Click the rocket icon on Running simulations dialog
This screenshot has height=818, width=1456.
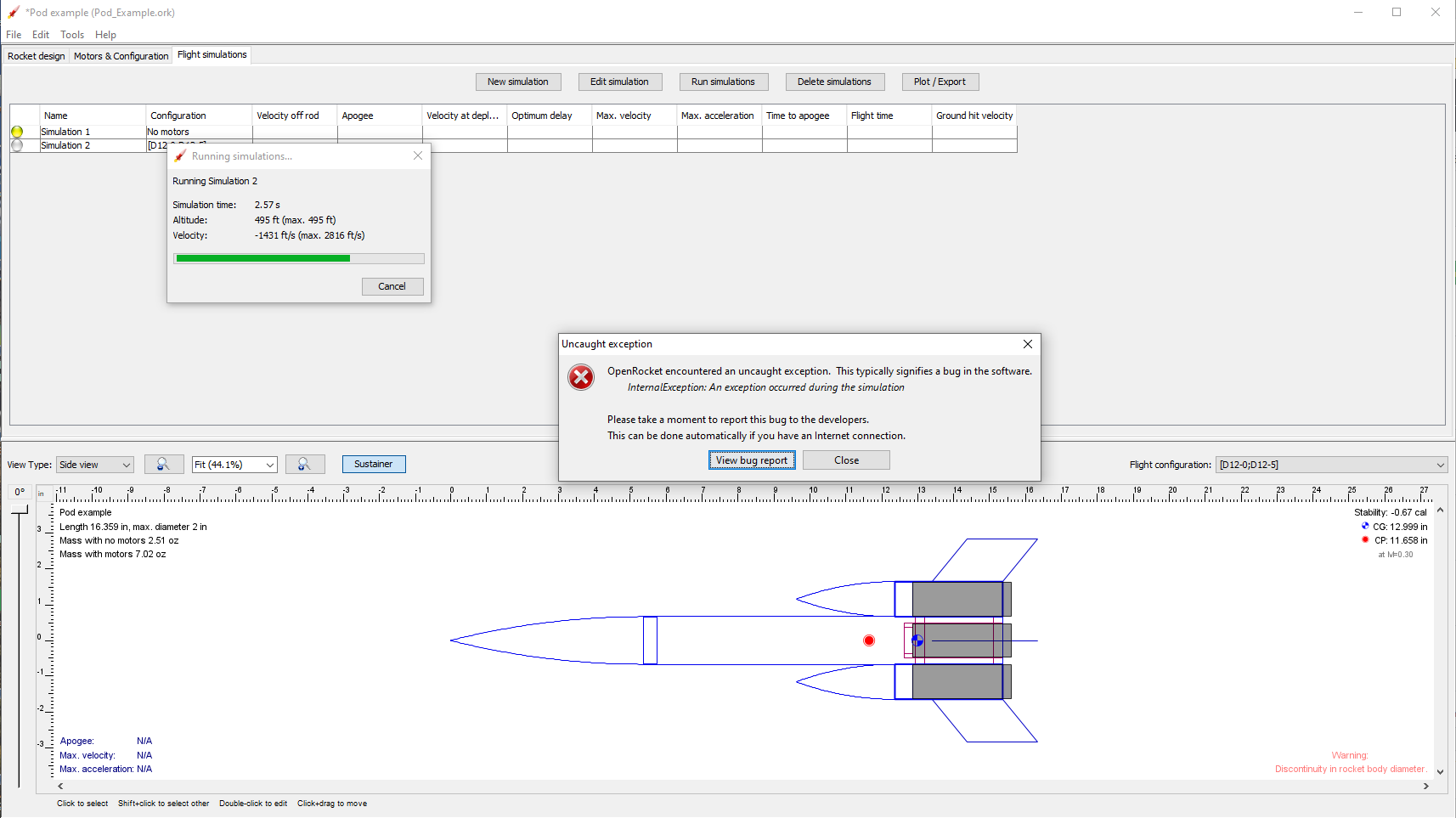(x=179, y=156)
